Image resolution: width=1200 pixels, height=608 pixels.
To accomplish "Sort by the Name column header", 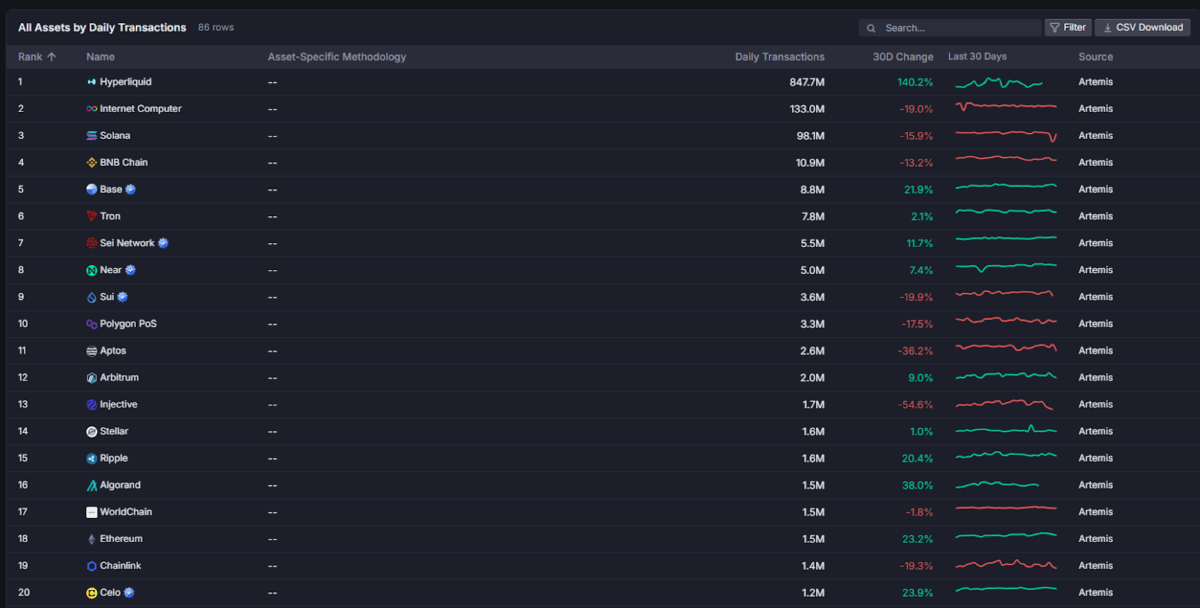I will (x=100, y=57).
